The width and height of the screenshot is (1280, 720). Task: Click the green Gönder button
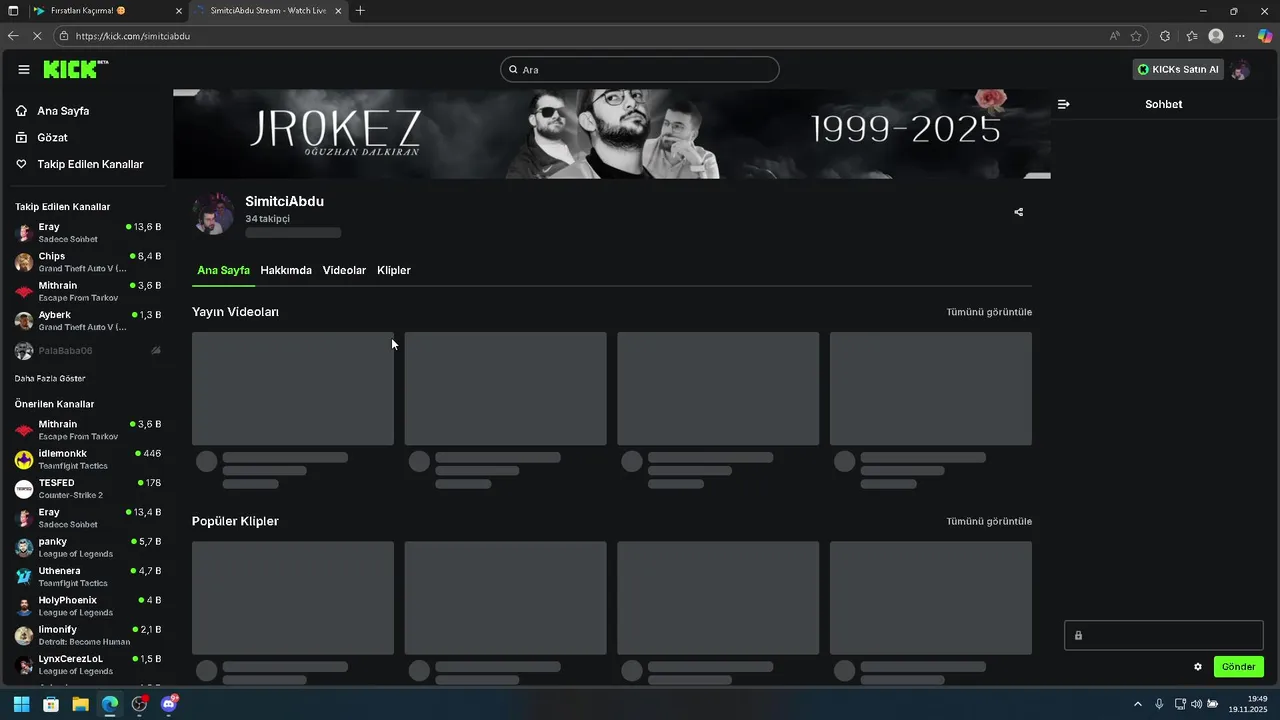click(1238, 667)
